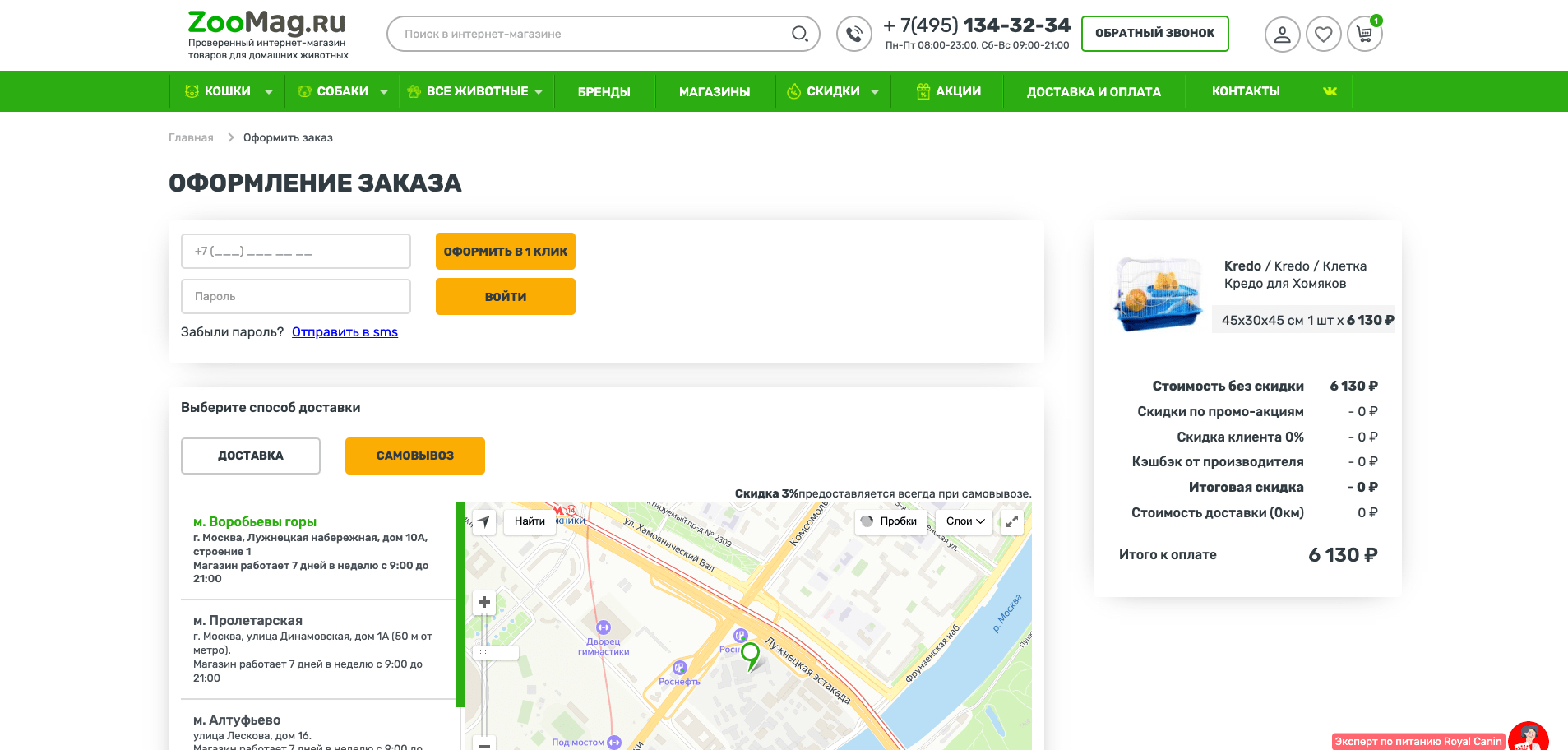This screenshot has width=1568, height=750.
Task: Click the Роснефть parking marker on map
Action: coord(679,668)
